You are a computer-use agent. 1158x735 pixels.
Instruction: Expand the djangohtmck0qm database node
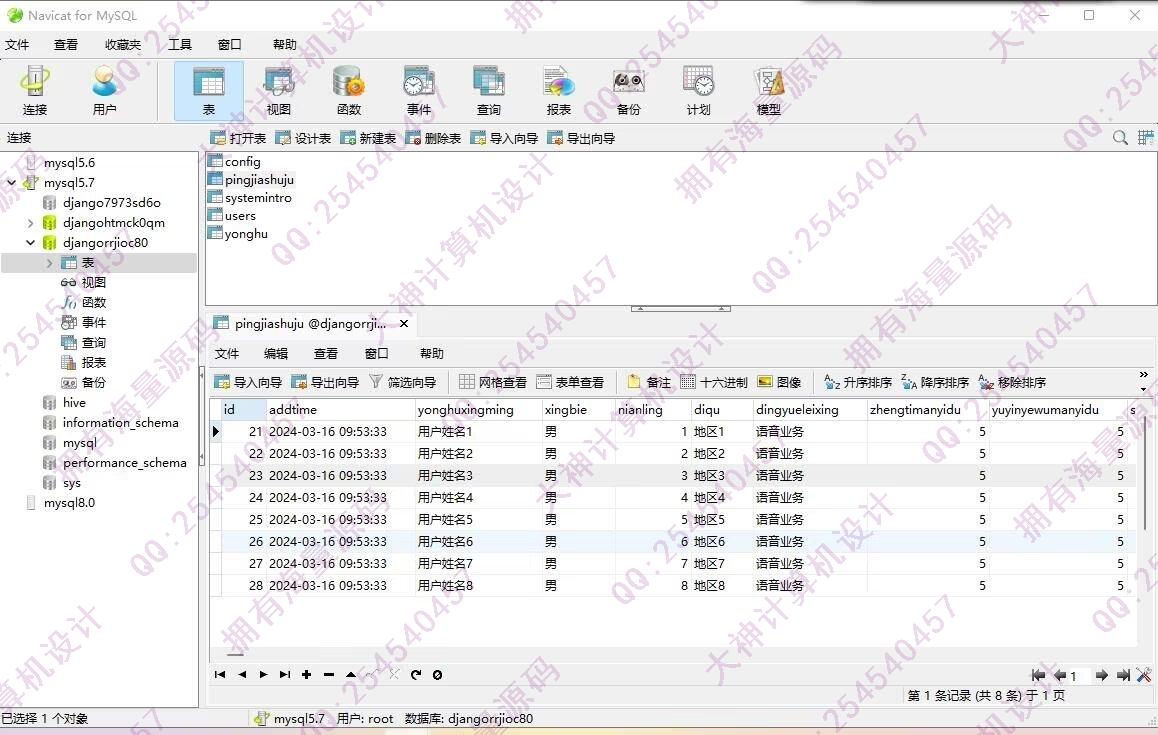click(30, 222)
